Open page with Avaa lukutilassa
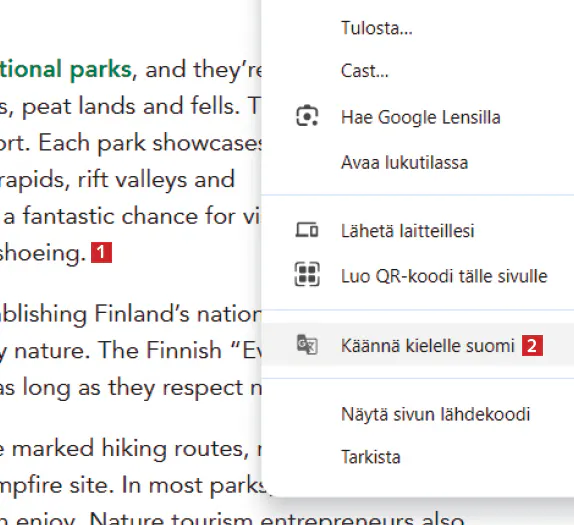The height and width of the screenshot is (525, 574). (x=417, y=163)
